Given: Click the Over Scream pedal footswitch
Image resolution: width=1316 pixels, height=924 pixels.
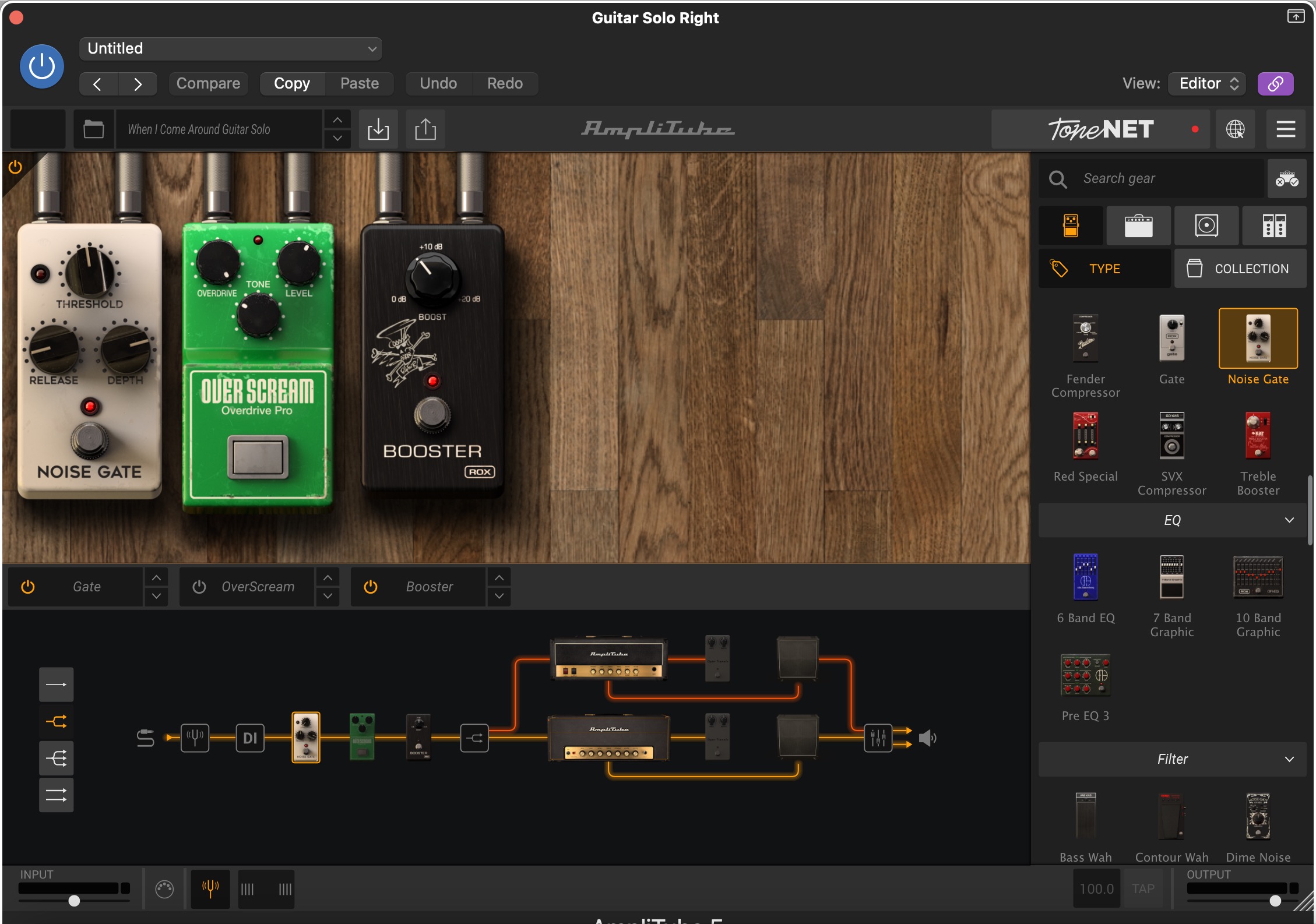Looking at the screenshot, I should pyautogui.click(x=258, y=457).
